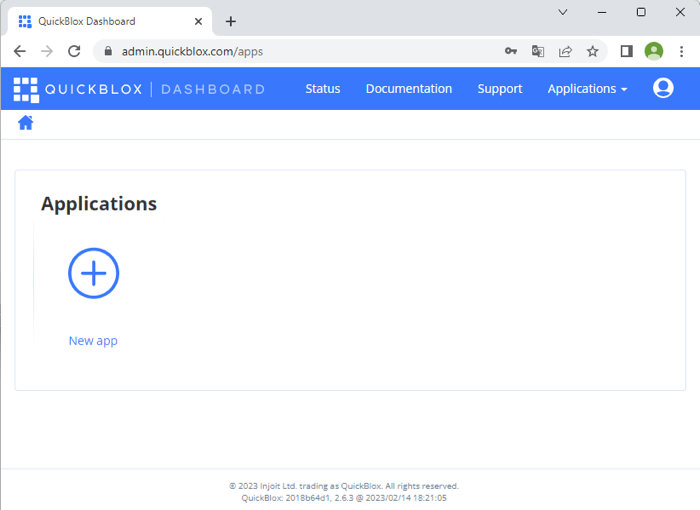
Task: Reload the page
Action: pyautogui.click(x=74, y=51)
